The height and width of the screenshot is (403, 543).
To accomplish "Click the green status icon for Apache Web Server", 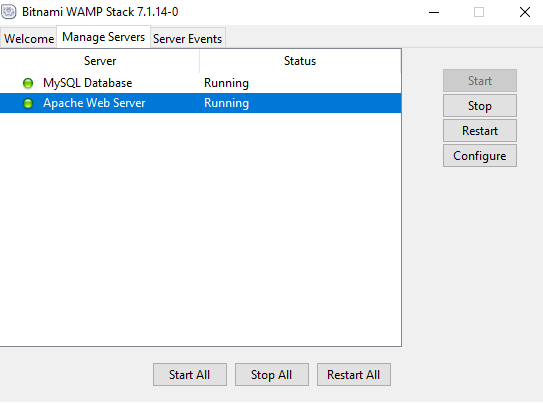I will (x=28, y=103).
